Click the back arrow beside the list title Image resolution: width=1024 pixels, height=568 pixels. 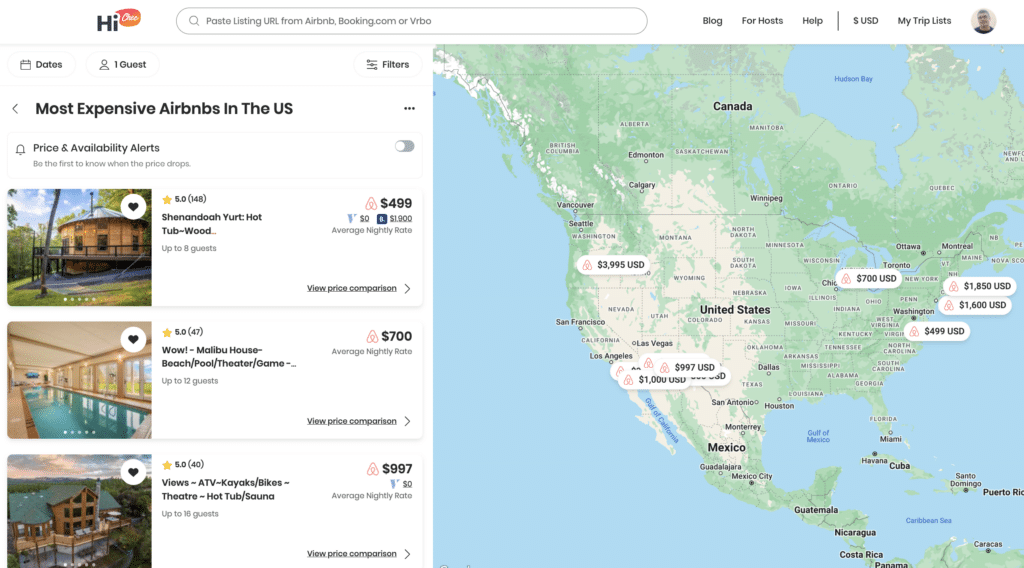coord(15,109)
